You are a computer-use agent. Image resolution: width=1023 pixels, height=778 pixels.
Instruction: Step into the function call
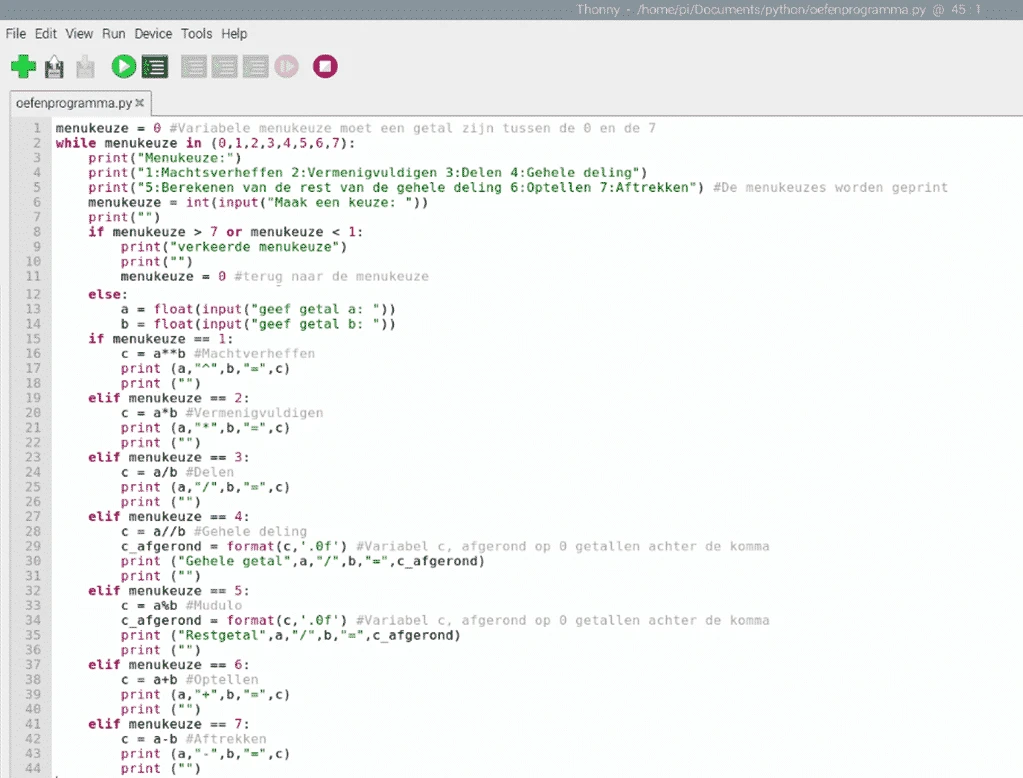[224, 66]
